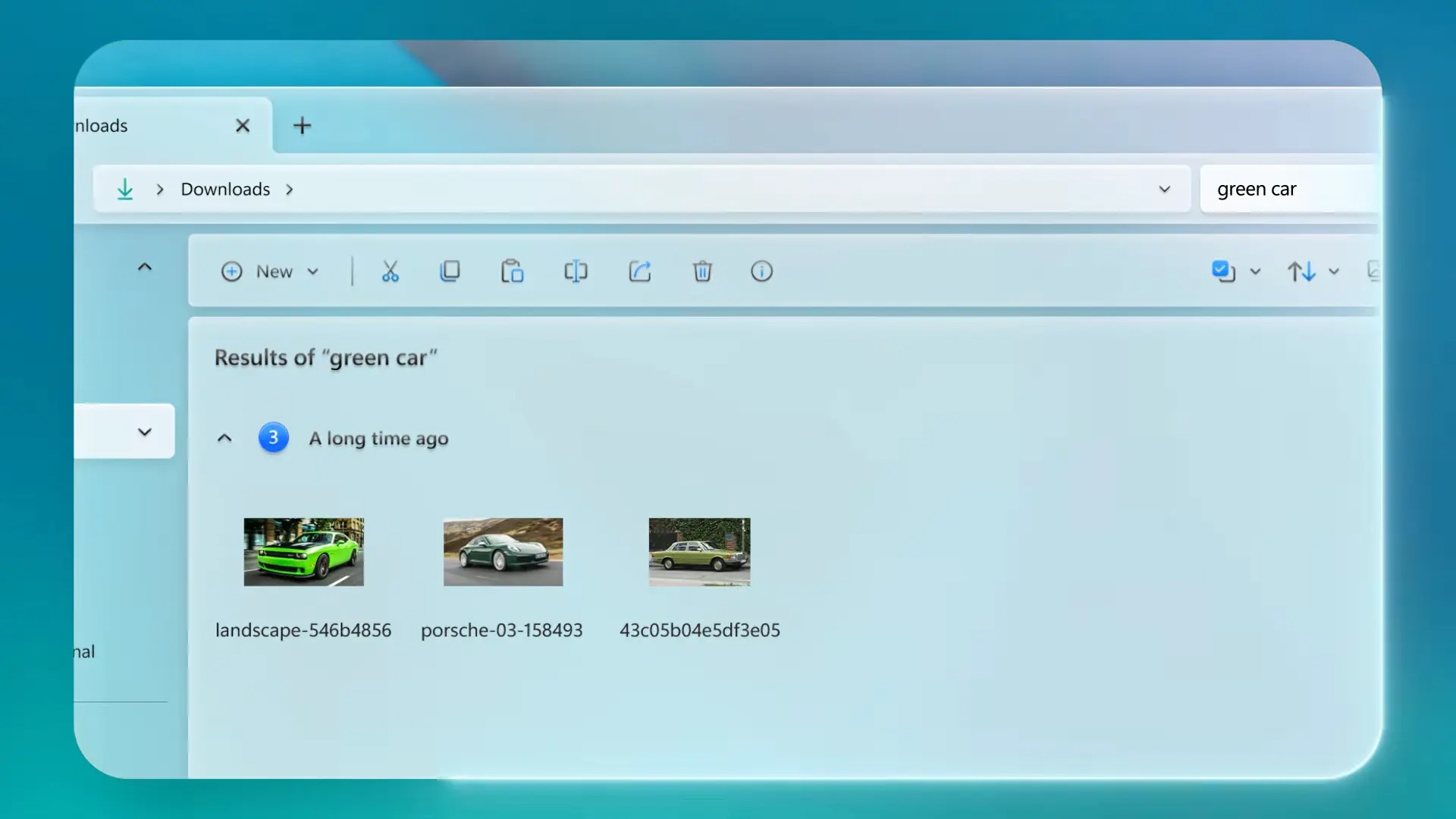
Task: Delete the selection using the trash icon
Action: [x=702, y=271]
